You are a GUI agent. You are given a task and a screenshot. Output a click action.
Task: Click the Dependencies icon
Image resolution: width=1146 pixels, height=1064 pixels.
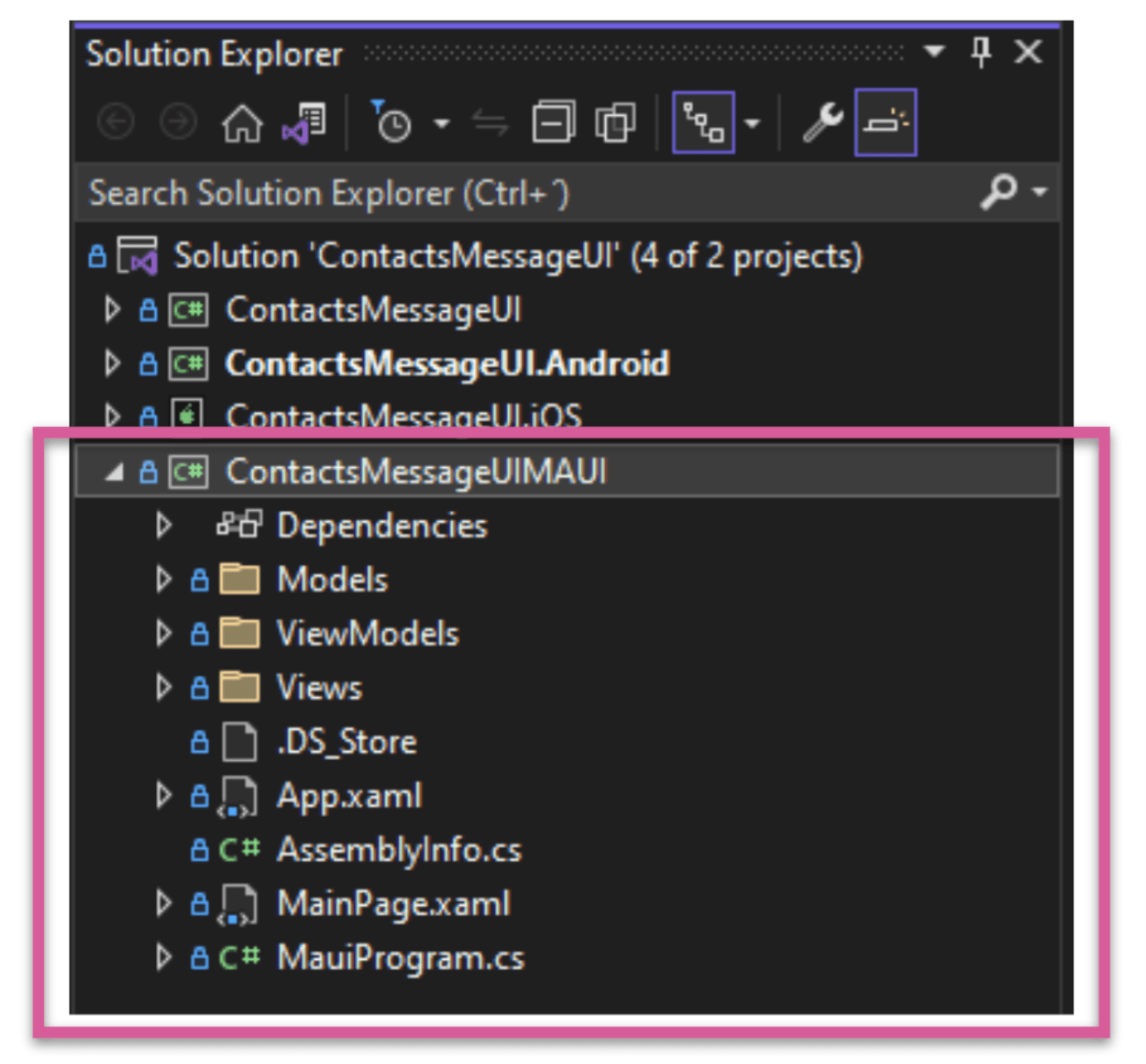[239, 525]
